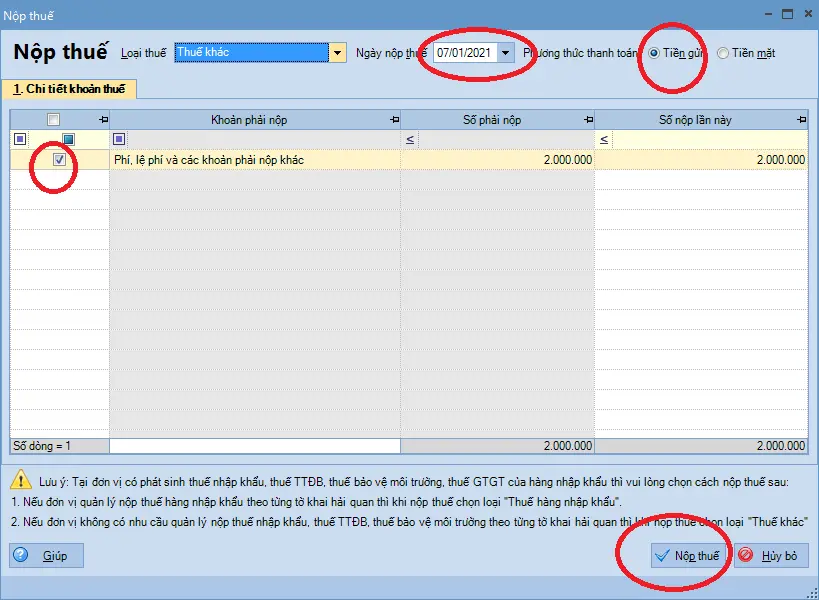Pin the "Khoản phải nộp" column
Image resolution: width=819 pixels, height=600 pixels.
(395, 120)
